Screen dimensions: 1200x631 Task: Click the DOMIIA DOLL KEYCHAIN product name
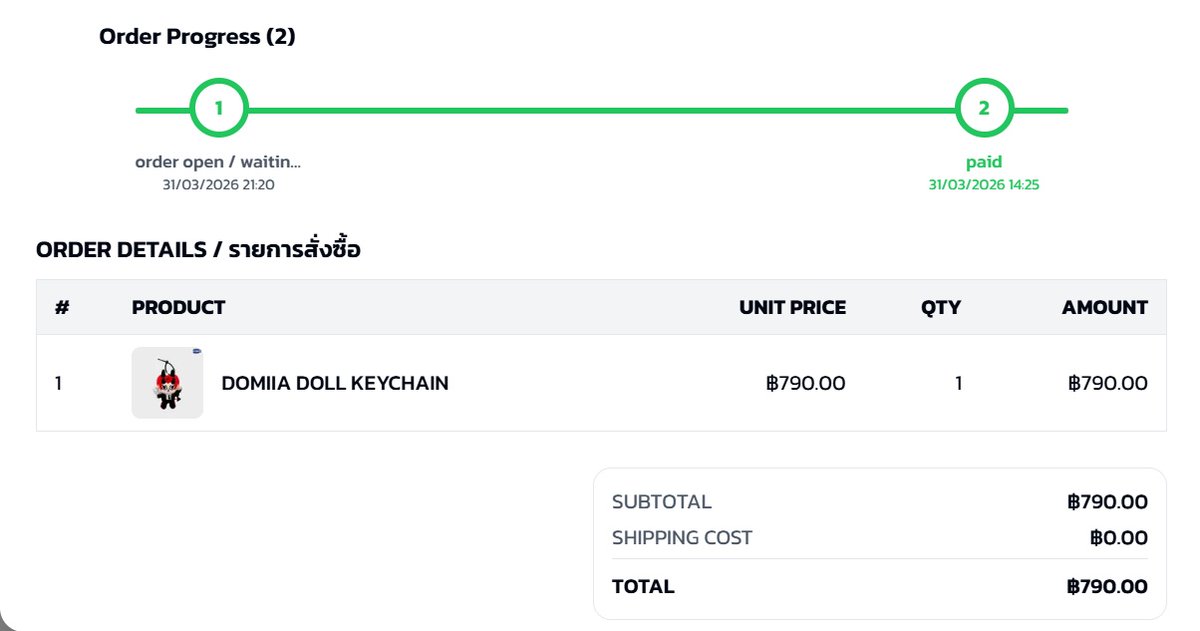[x=335, y=383]
